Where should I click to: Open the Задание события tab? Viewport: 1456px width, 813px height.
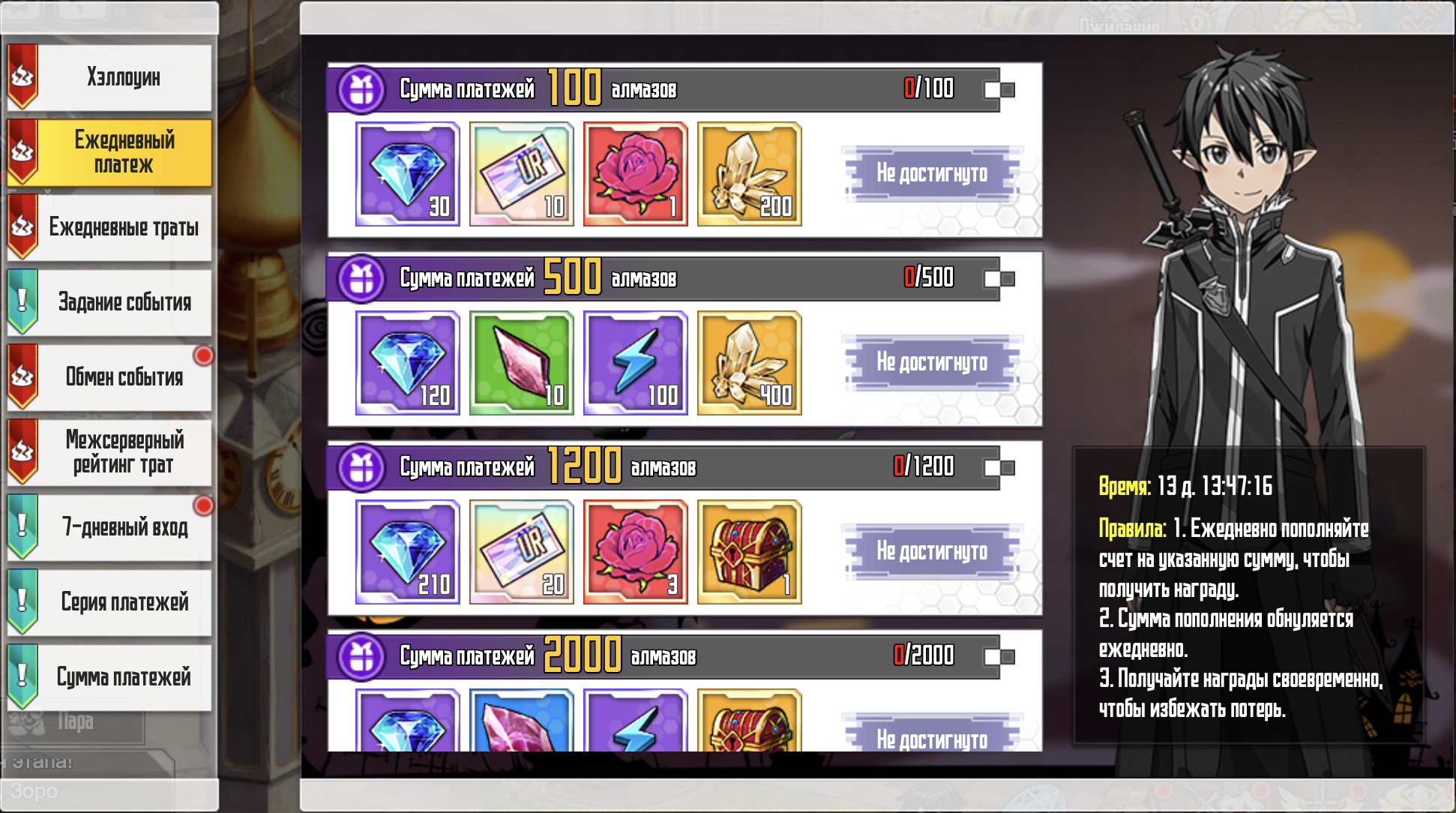[109, 302]
